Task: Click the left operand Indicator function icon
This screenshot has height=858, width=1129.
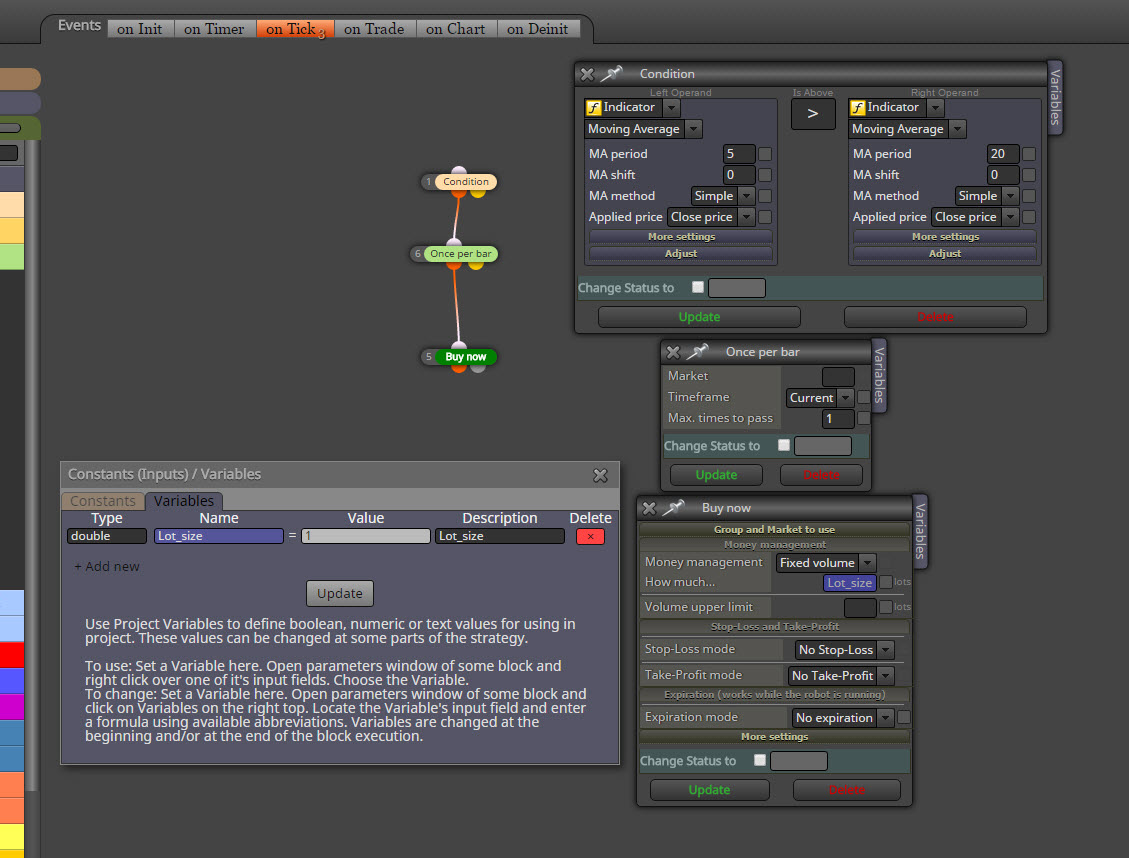Action: [x=593, y=108]
